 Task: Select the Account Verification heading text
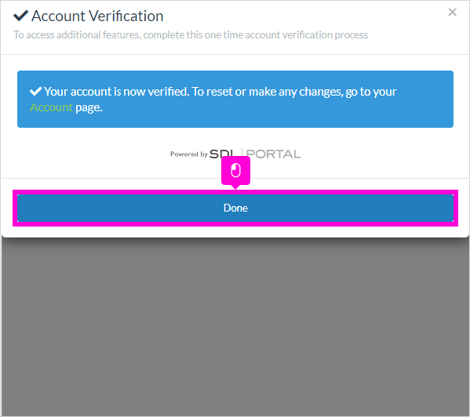97,16
